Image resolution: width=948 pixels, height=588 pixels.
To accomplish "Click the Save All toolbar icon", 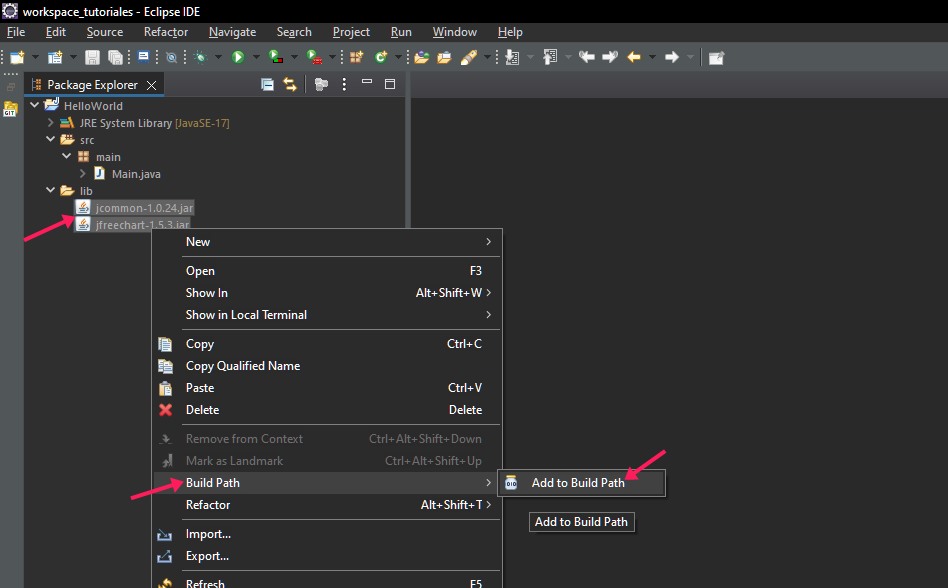I will (x=115, y=57).
